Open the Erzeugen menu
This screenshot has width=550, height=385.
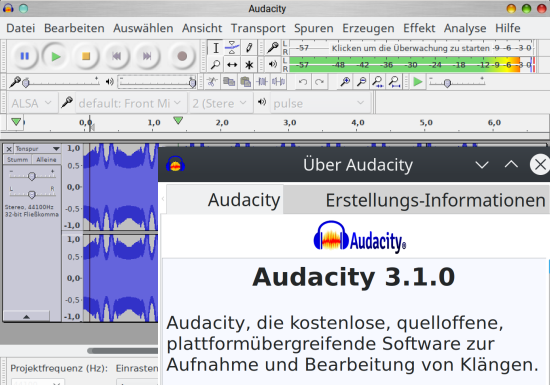point(368,28)
